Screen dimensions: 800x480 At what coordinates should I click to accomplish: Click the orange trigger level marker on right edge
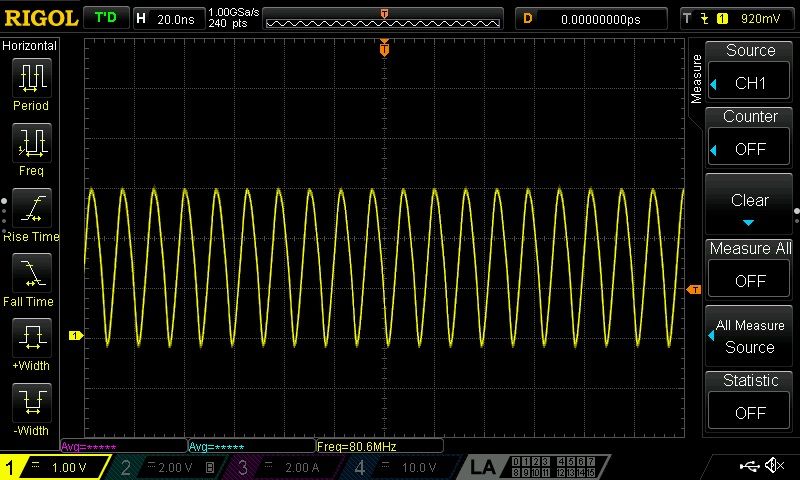click(x=694, y=290)
